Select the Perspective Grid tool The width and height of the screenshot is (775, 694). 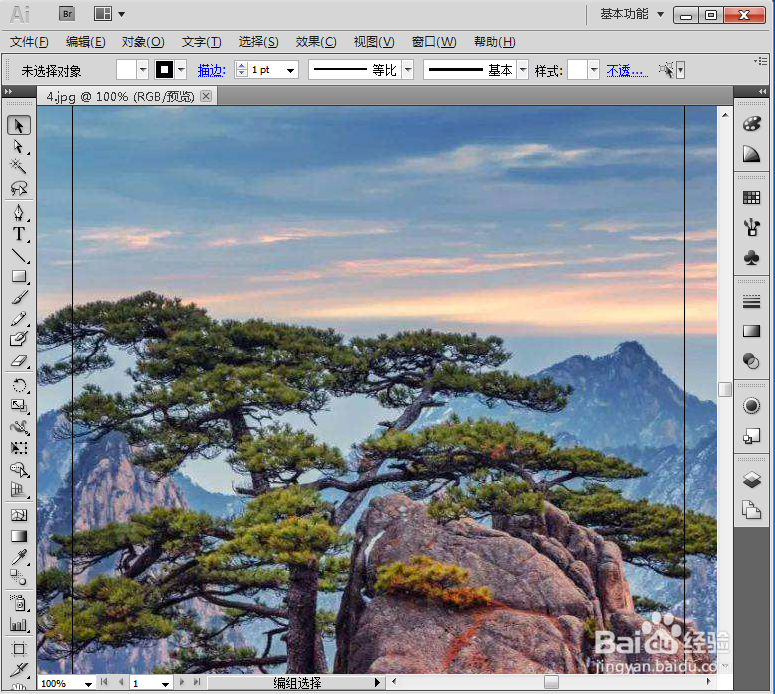coord(19,490)
